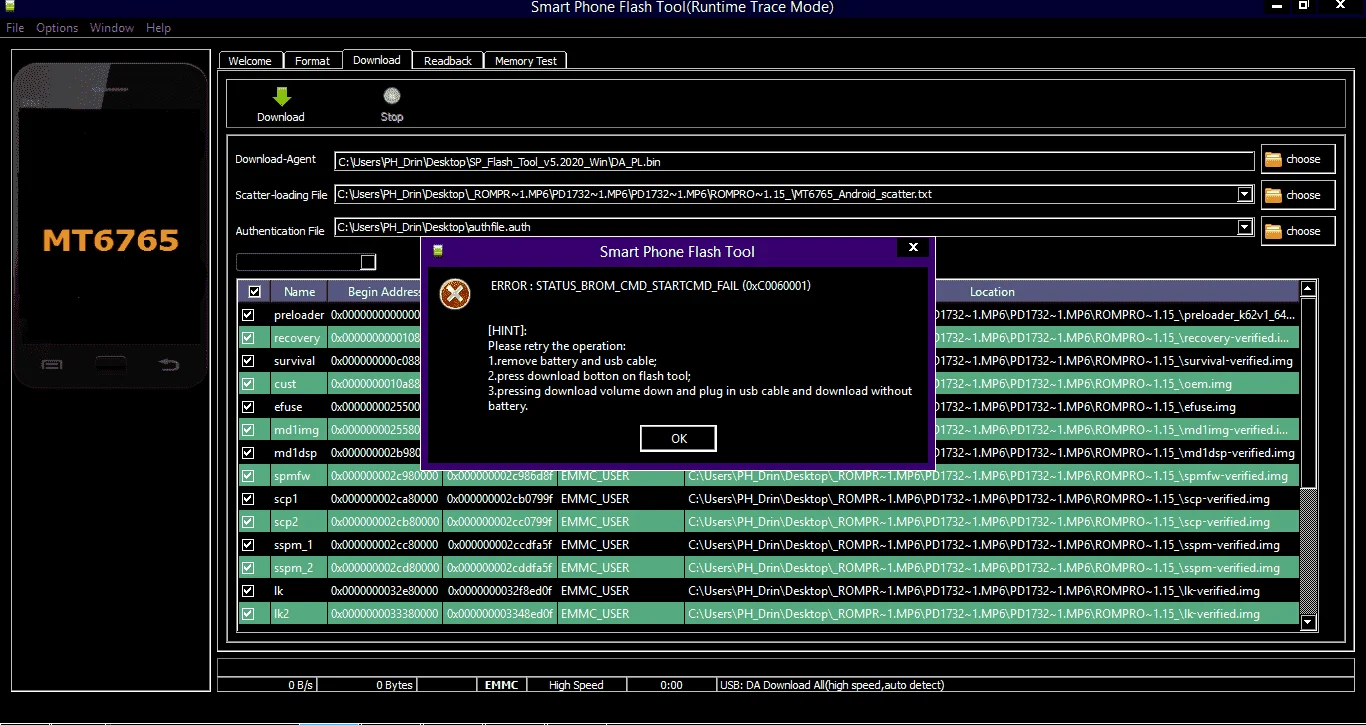Uncheck the survival partition checkbox
The image size is (1366, 725).
coord(248,361)
